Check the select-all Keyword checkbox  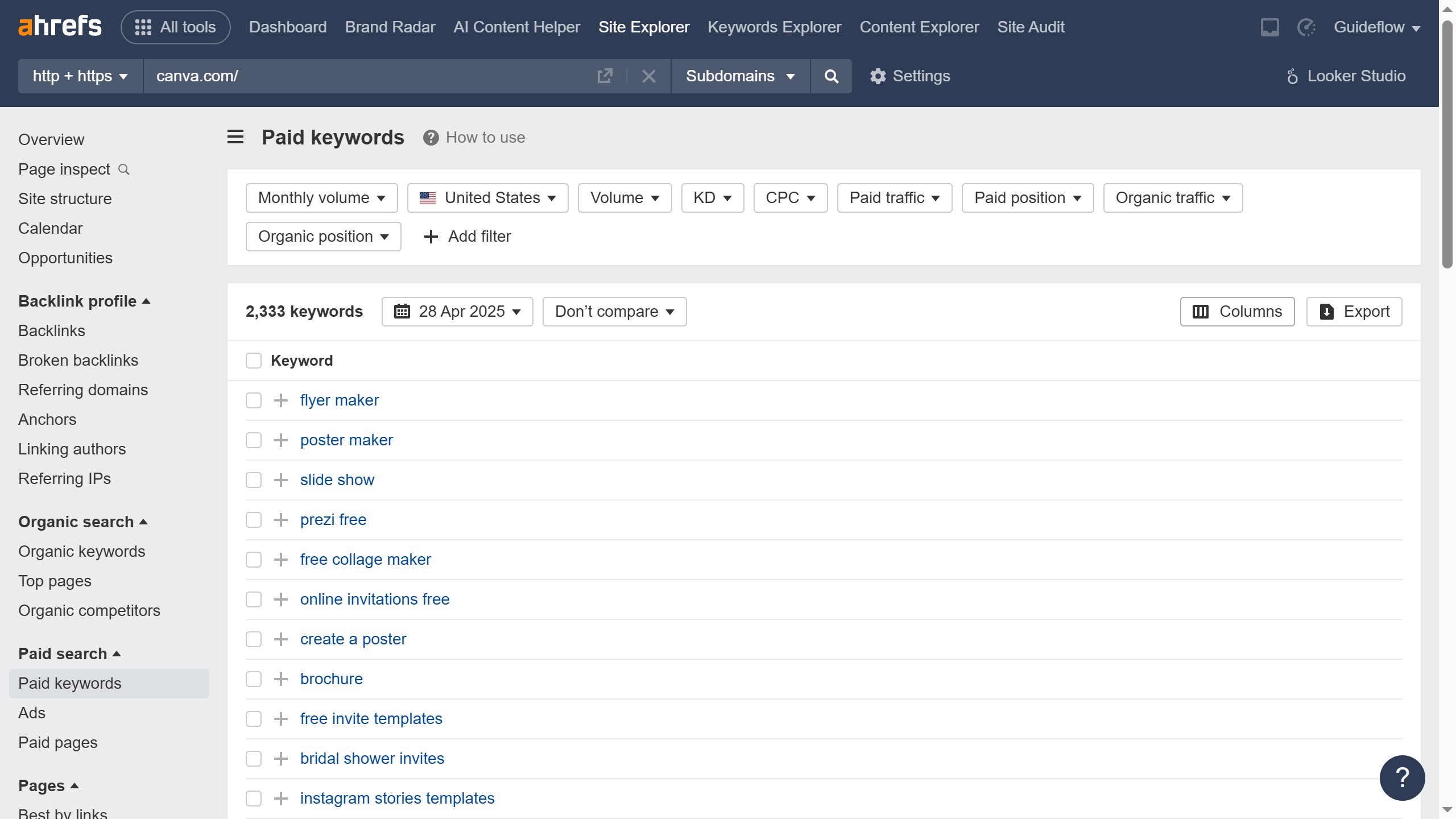254,361
